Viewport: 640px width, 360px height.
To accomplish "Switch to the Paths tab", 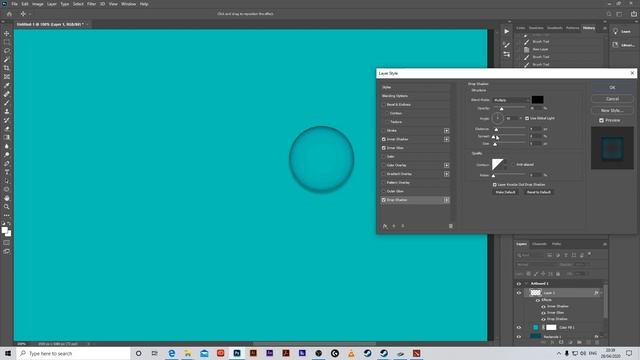I will pyautogui.click(x=556, y=244).
